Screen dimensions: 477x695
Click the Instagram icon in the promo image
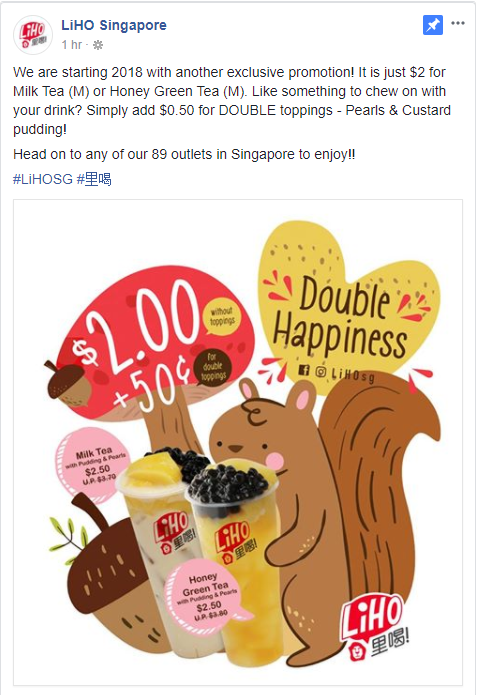[321, 371]
